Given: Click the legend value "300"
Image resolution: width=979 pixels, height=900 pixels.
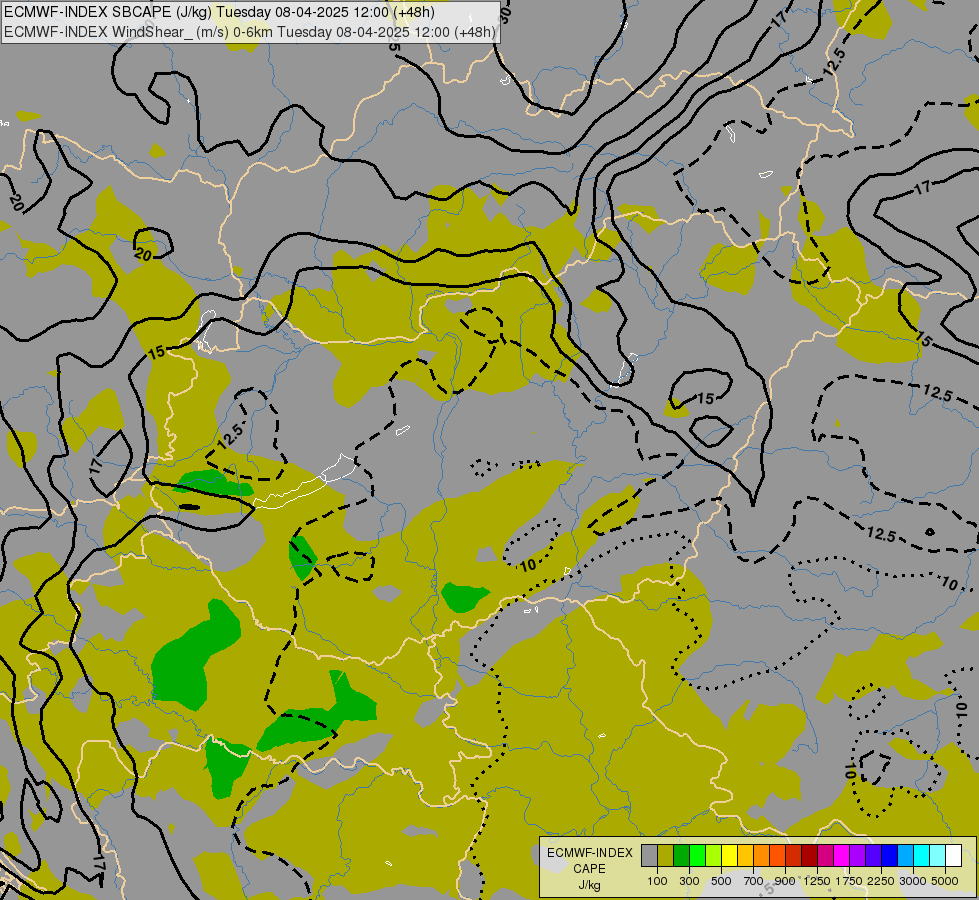Looking at the screenshot, I should [x=689, y=881].
